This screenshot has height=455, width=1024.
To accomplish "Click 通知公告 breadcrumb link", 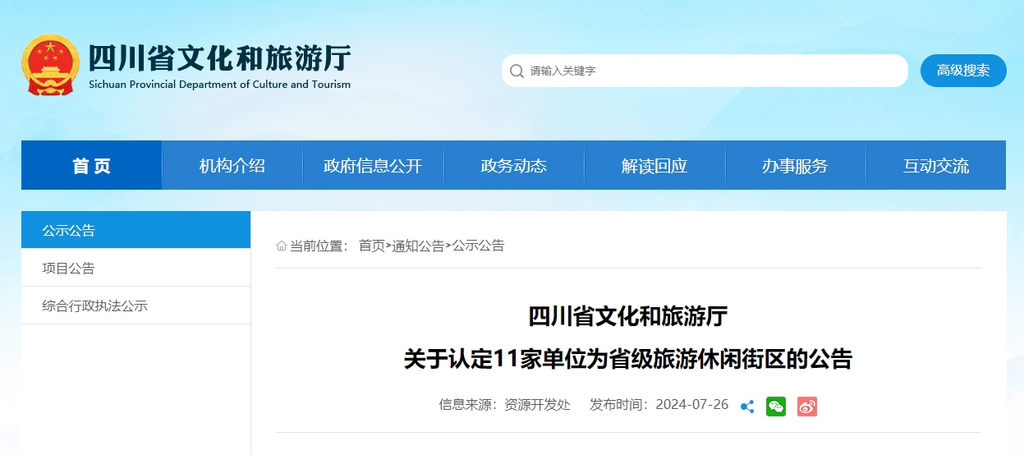I will [x=418, y=246].
